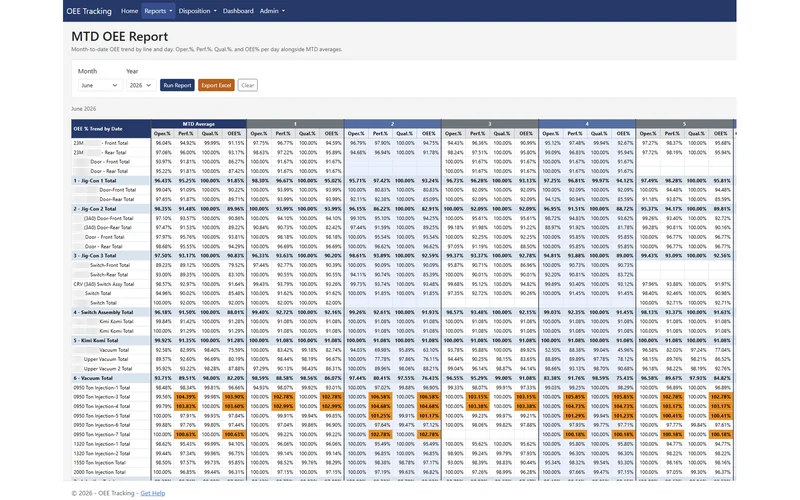This screenshot has width=800, height=500.
Task: Select the 'OEE % Trend by Date' header cell
Action: tap(111, 129)
